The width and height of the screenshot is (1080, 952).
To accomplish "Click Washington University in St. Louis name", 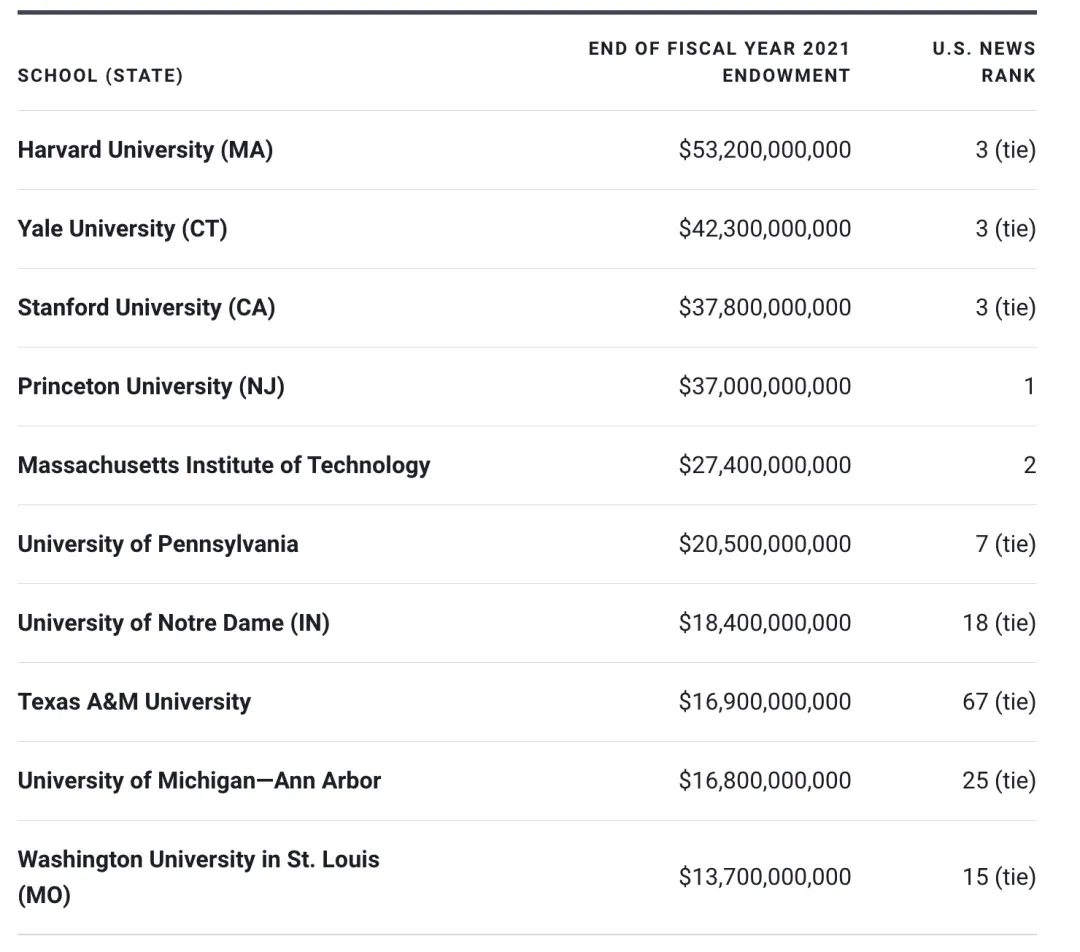I will pos(198,860).
